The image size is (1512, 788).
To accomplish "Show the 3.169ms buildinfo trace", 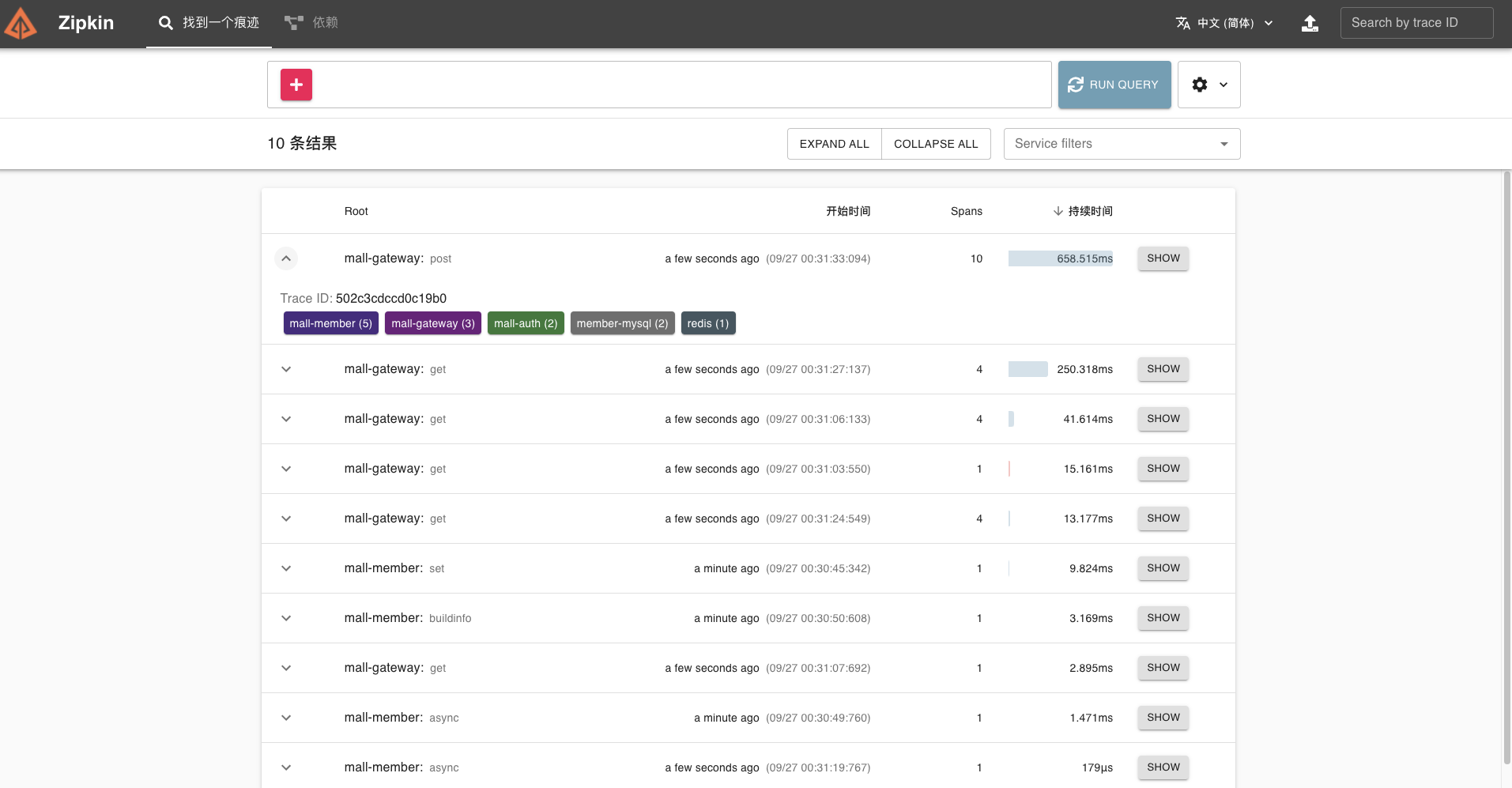I will pos(1163,618).
